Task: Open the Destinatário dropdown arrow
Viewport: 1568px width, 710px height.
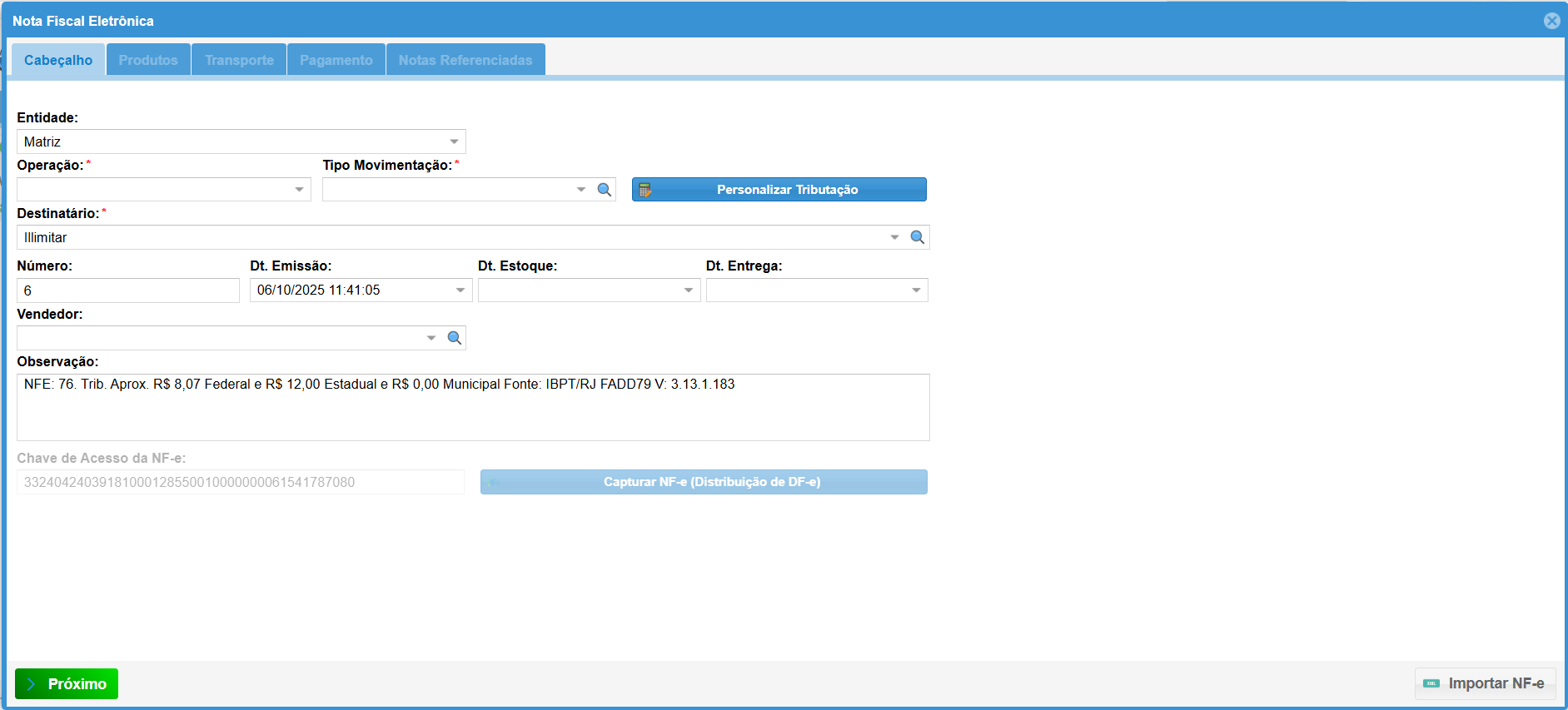Action: (894, 237)
